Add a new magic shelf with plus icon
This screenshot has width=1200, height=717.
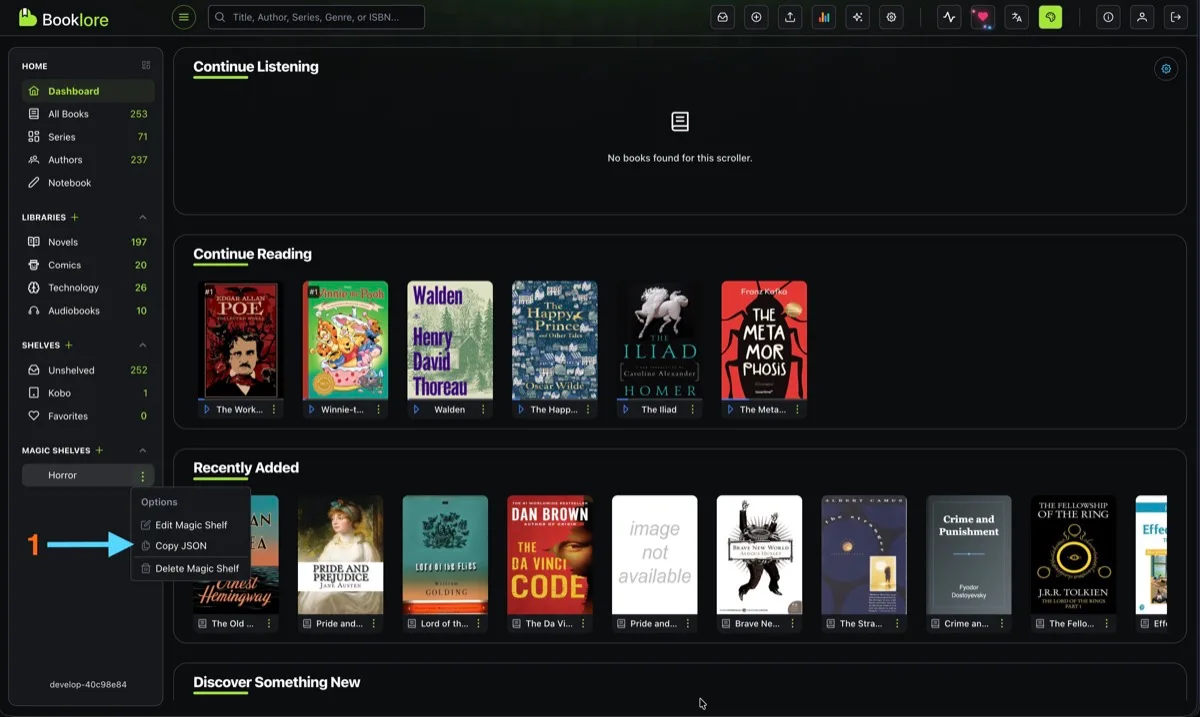coord(99,451)
